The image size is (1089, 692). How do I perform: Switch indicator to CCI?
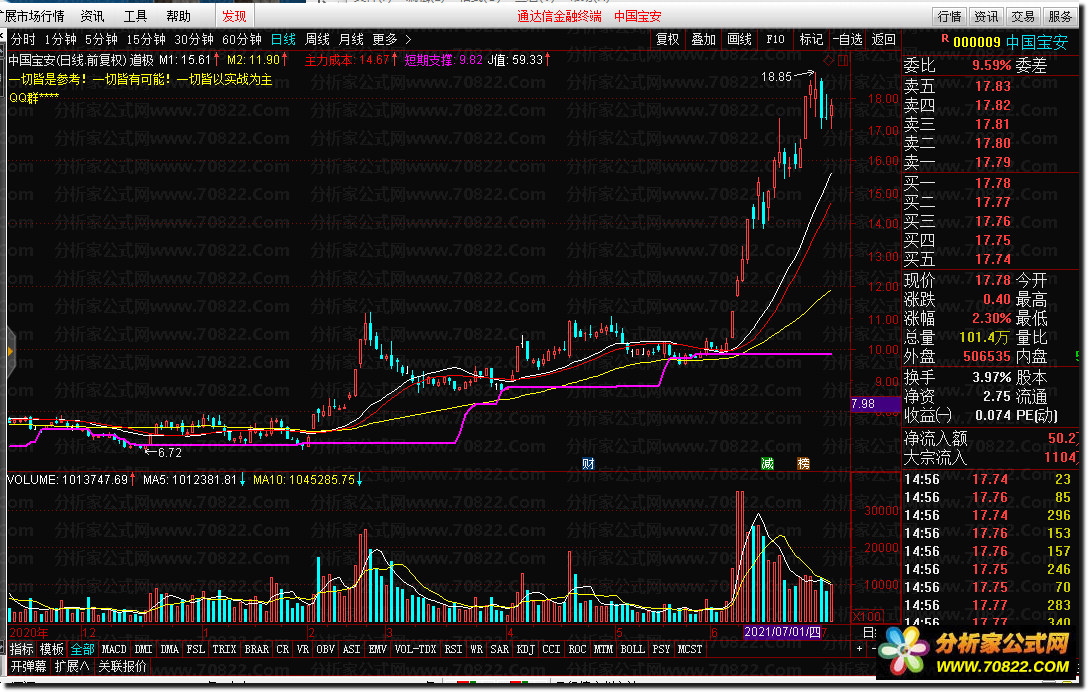click(551, 649)
